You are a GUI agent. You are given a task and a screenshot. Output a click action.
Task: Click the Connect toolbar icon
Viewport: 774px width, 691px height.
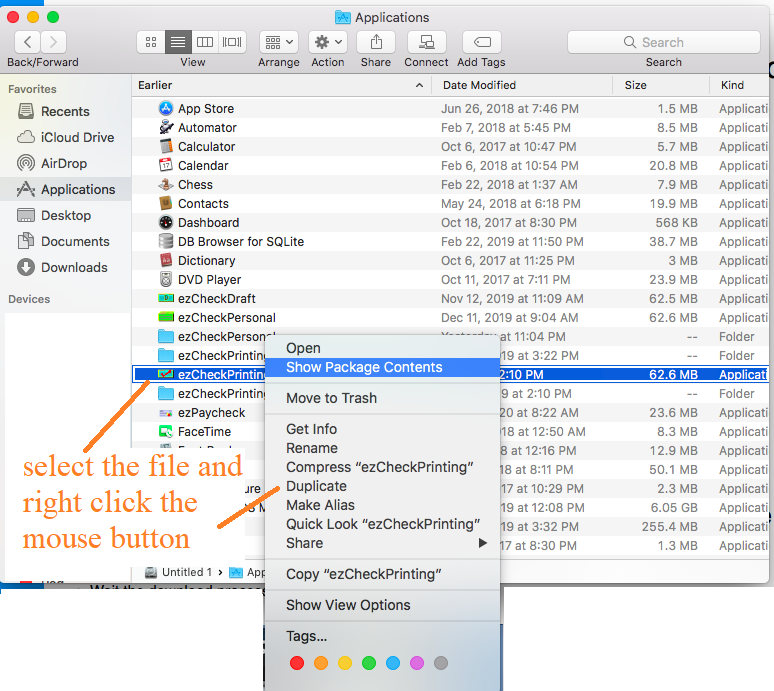tap(426, 42)
